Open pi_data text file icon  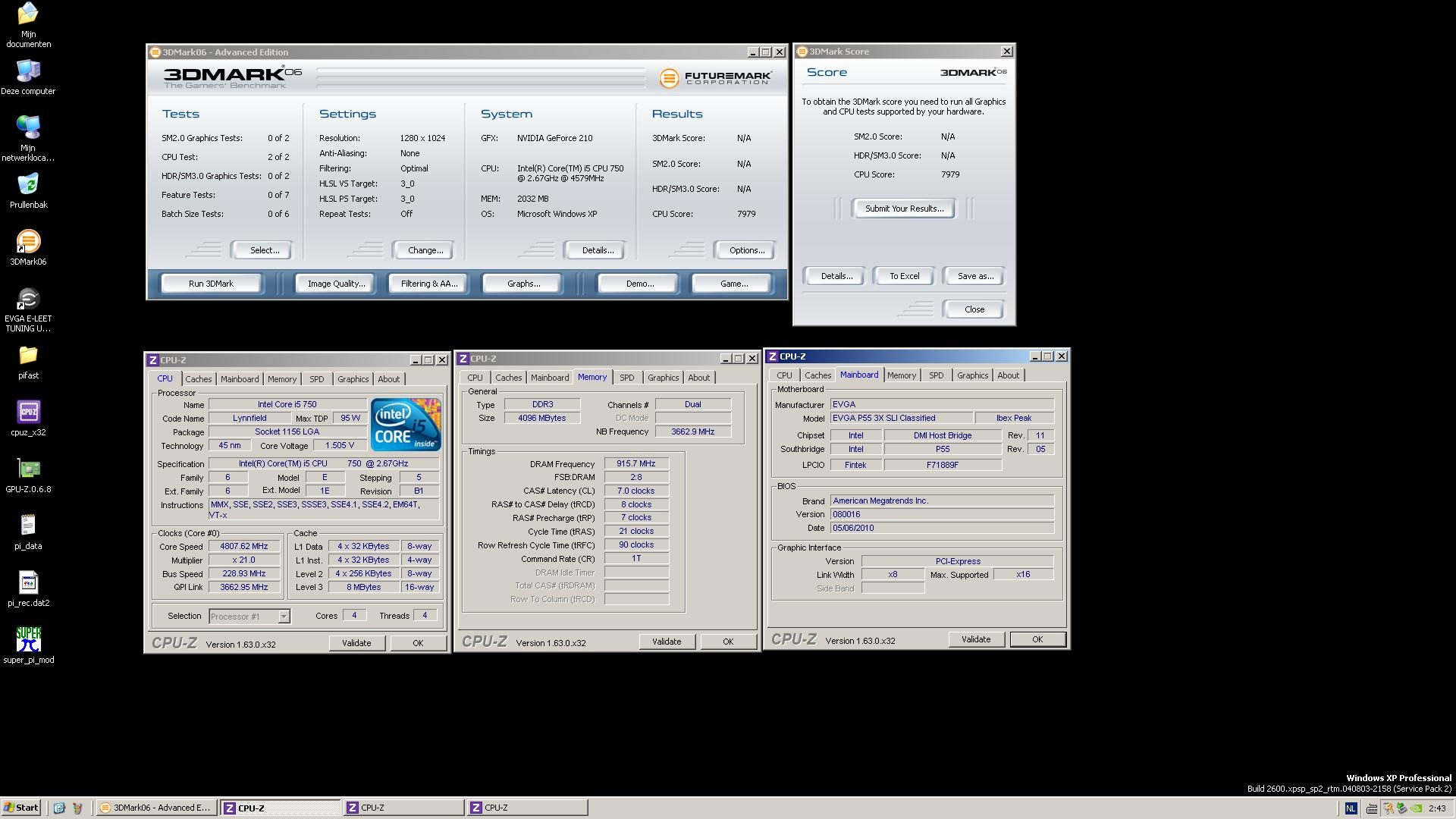pos(28,532)
